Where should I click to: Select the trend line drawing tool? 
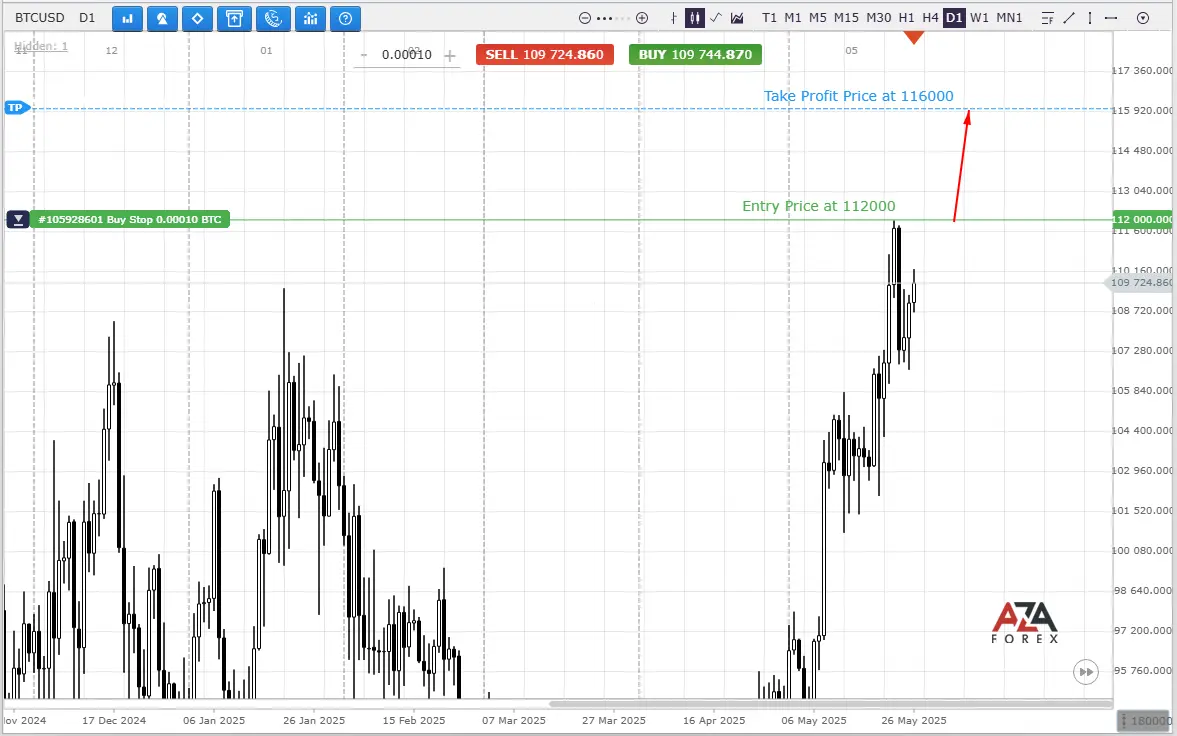pyautogui.click(x=1069, y=18)
